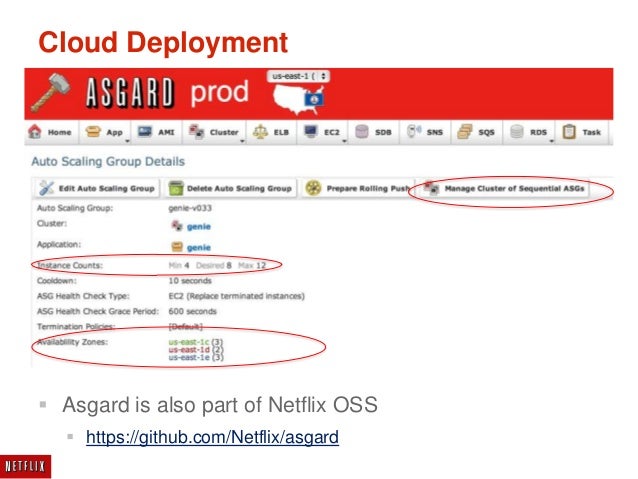Click the SDB database icon

click(x=362, y=131)
